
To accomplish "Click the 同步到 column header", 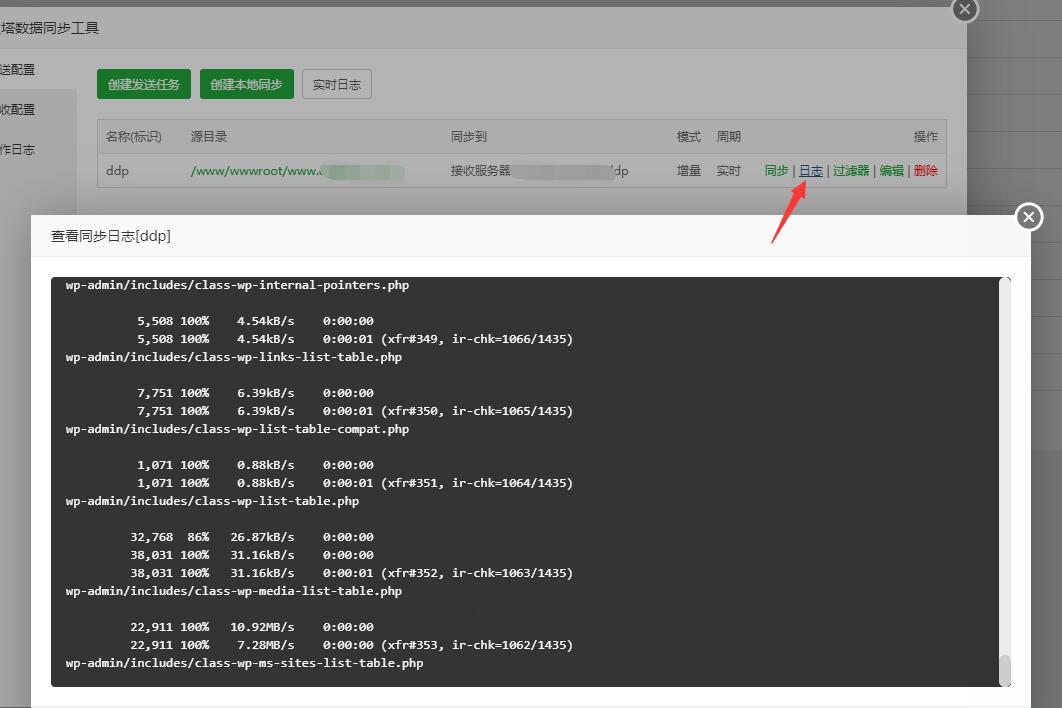I will 468,137.
